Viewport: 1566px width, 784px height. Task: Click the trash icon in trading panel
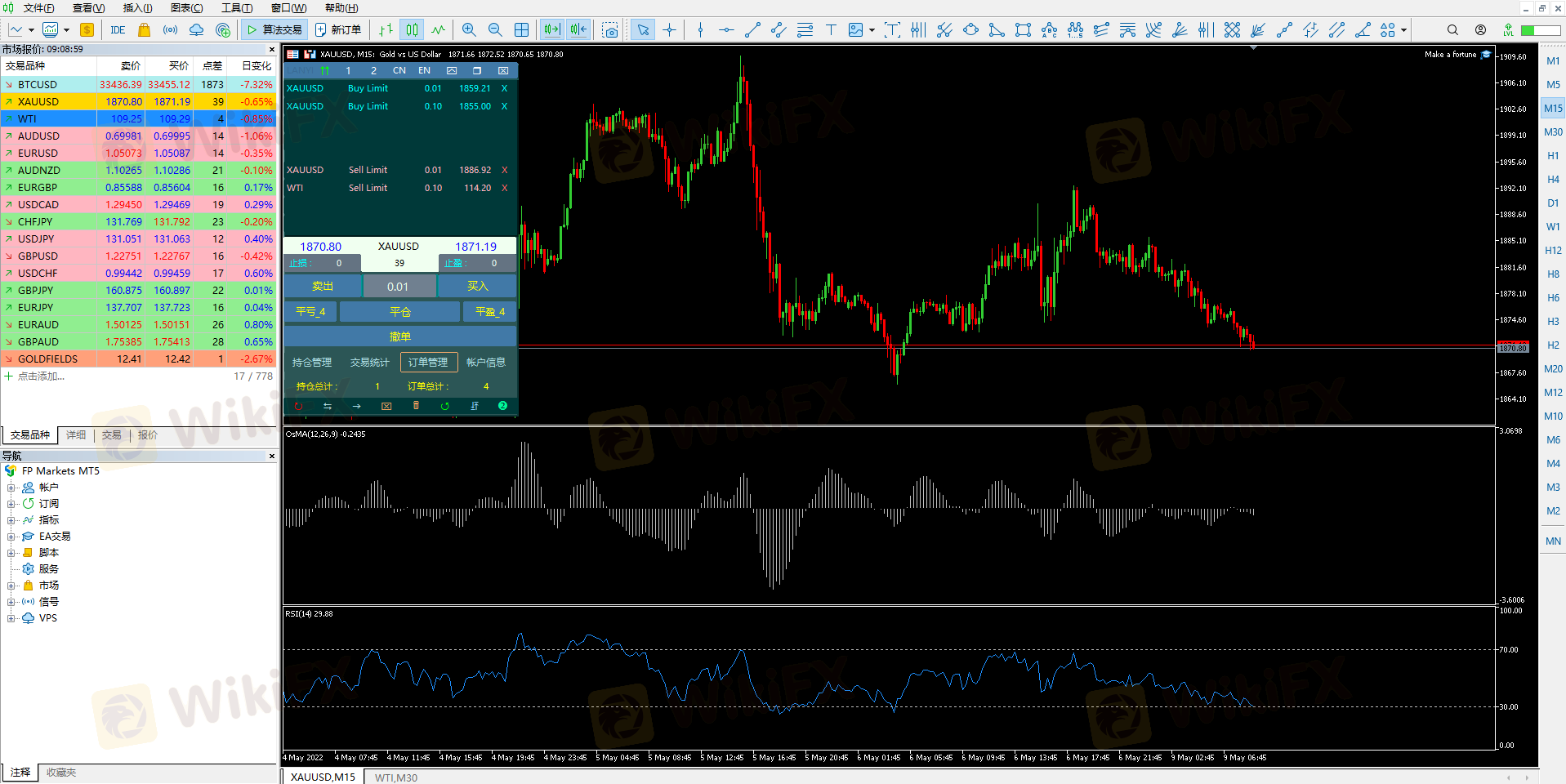[x=416, y=406]
